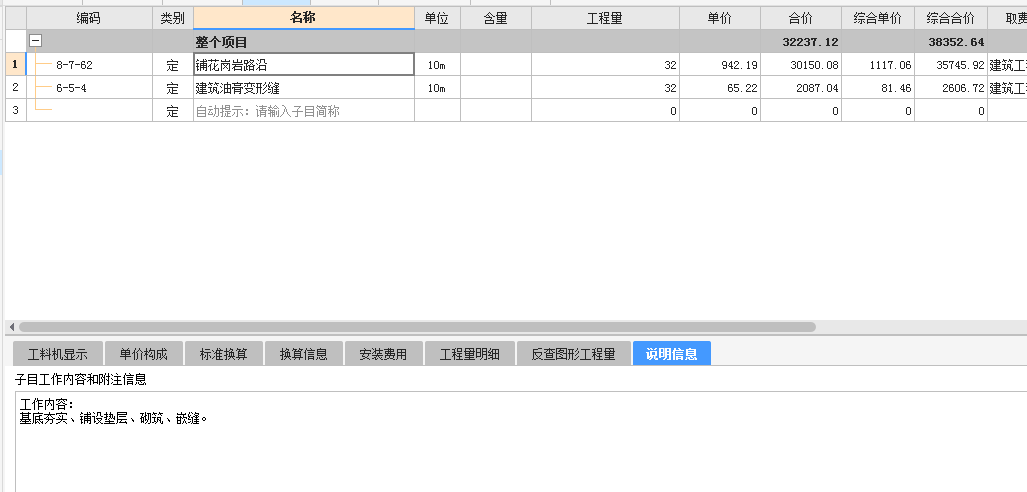Go to the 安装费用 tab
The width and height of the screenshot is (1027, 492).
[384, 354]
